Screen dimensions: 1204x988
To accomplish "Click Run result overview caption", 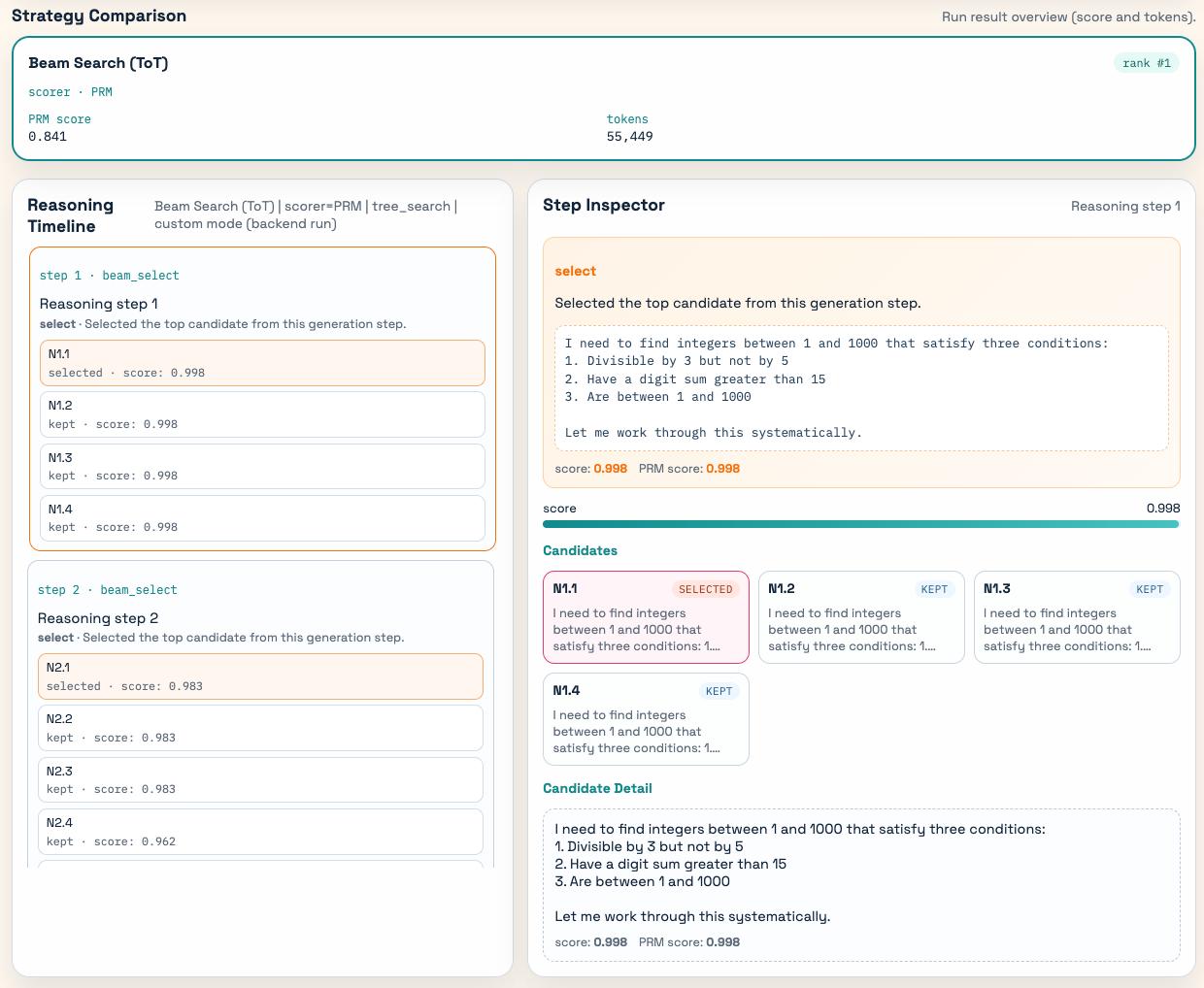I will click(1069, 17).
